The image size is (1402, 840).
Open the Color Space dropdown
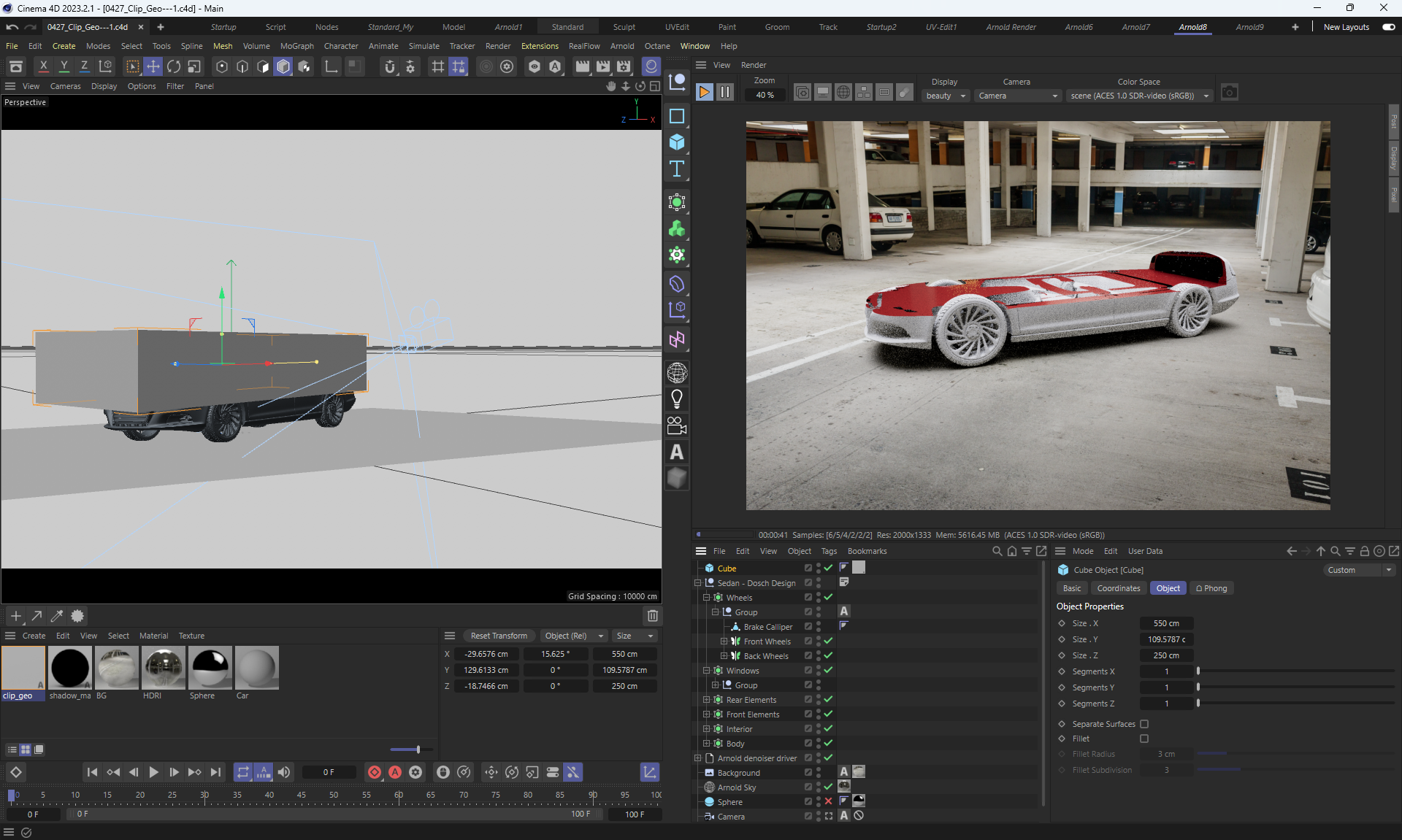(1138, 96)
